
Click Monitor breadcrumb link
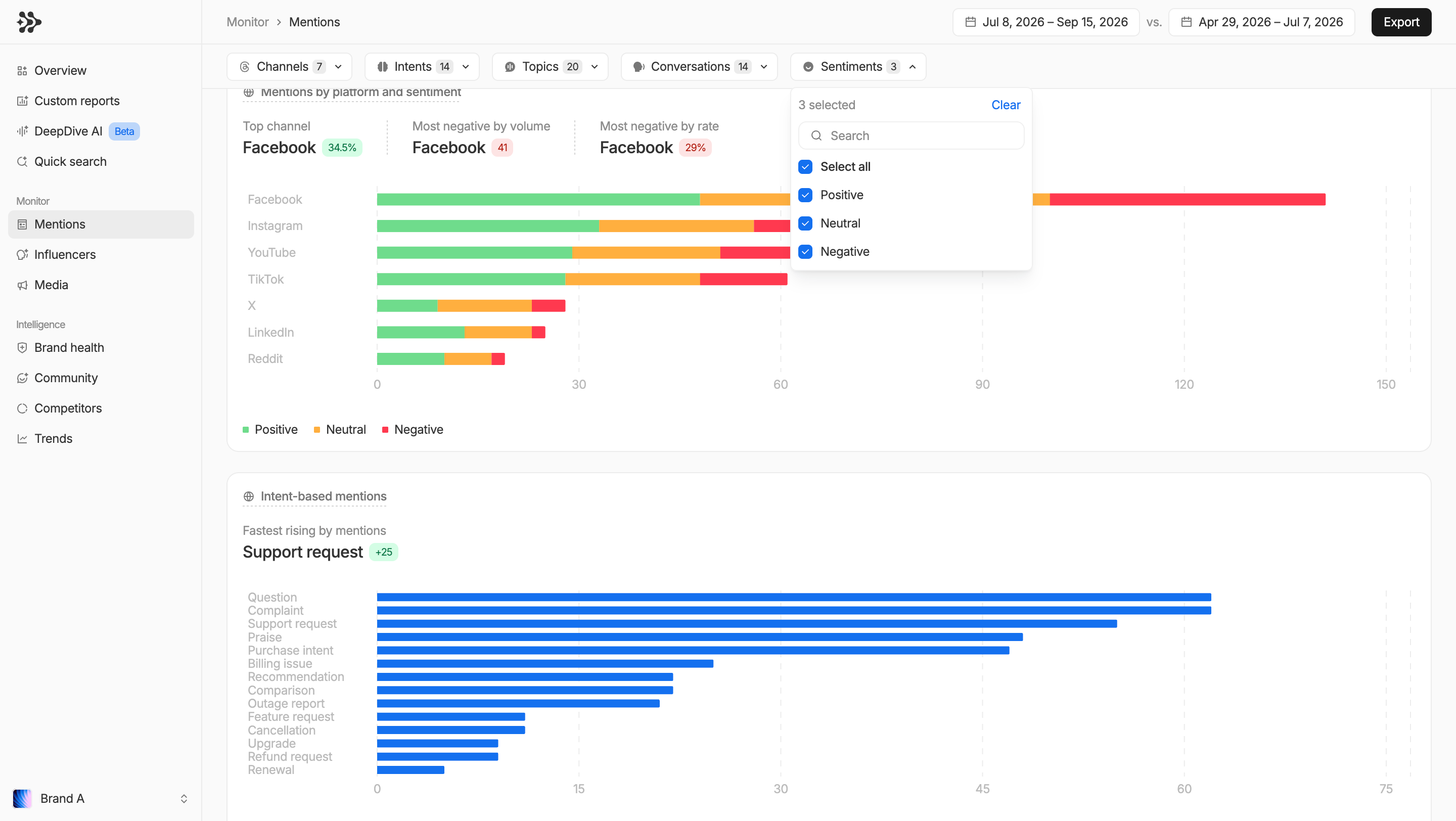point(248,22)
